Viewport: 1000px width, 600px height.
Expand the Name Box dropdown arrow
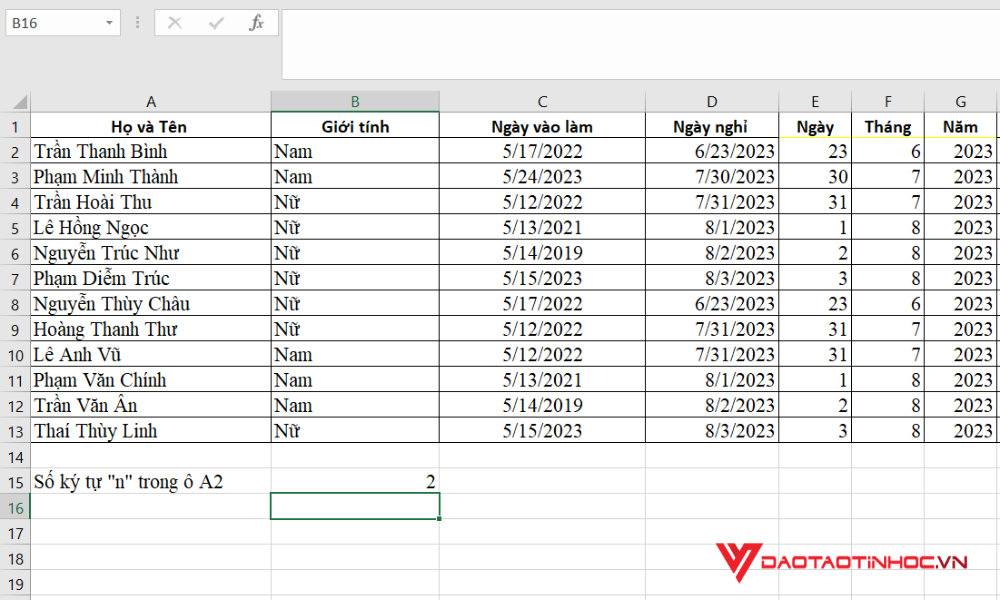point(109,24)
